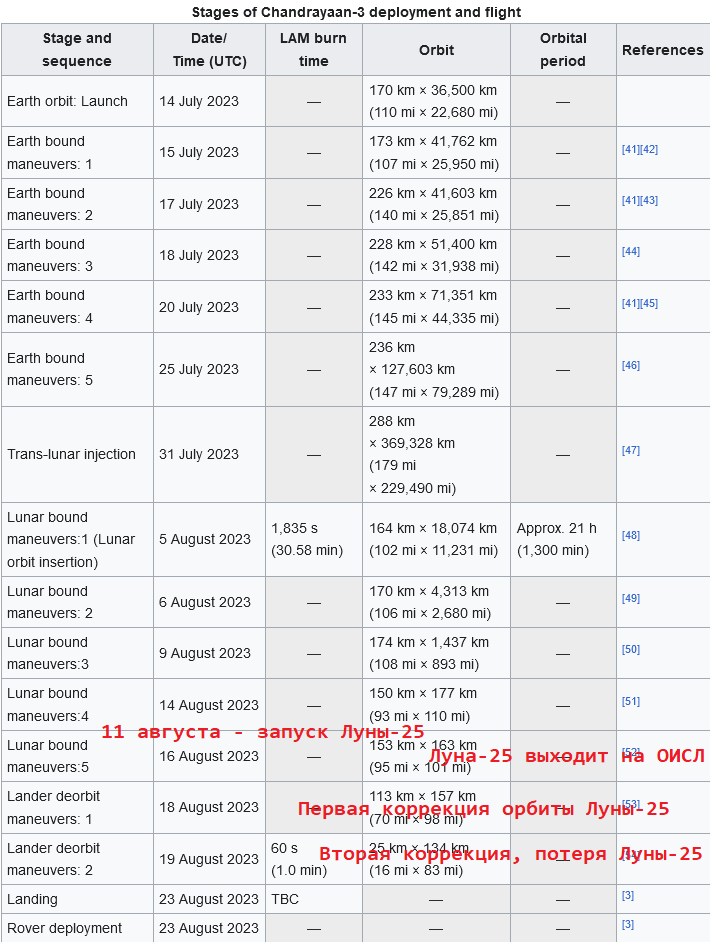Select the 'Earth bound maneuvers: 5' cell
This screenshot has height=942, width=710.
coord(77,369)
